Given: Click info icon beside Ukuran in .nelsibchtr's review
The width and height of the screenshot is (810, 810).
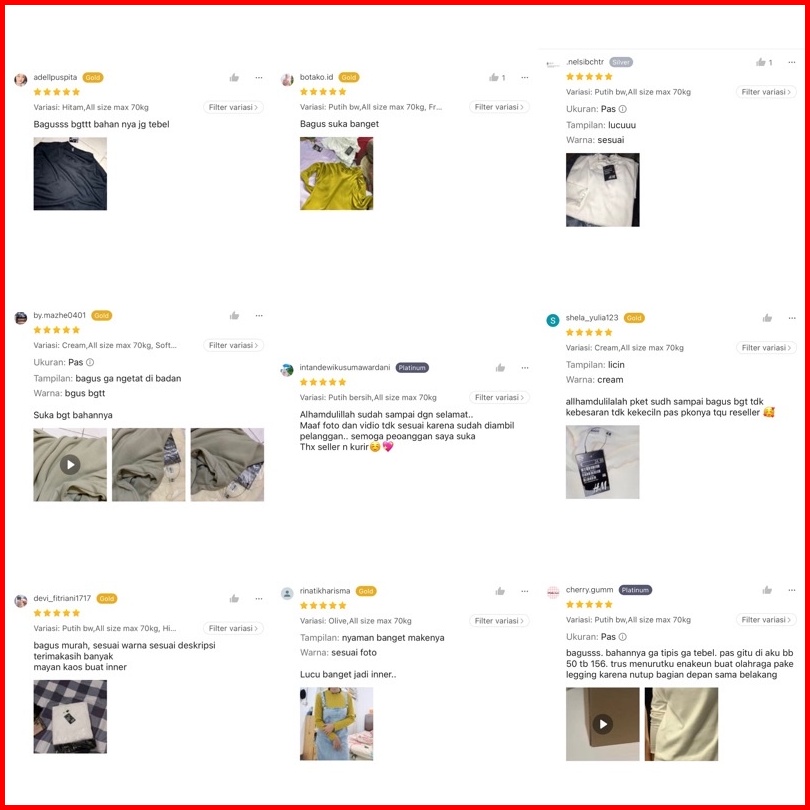Looking at the screenshot, I should [x=622, y=109].
